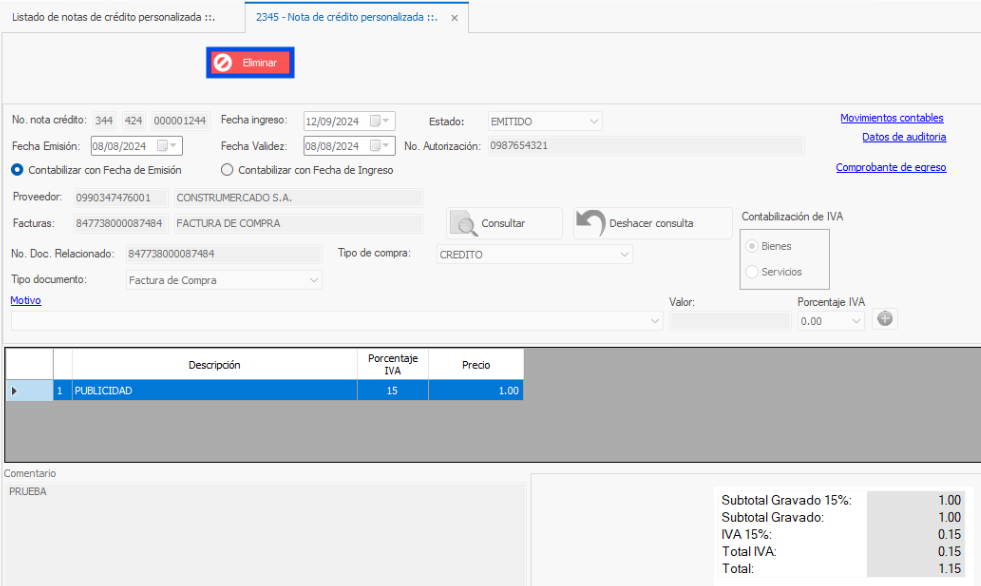Select Contabilizar con Fecha de Ingreso
This screenshot has height=586, width=981.
click(x=227, y=170)
